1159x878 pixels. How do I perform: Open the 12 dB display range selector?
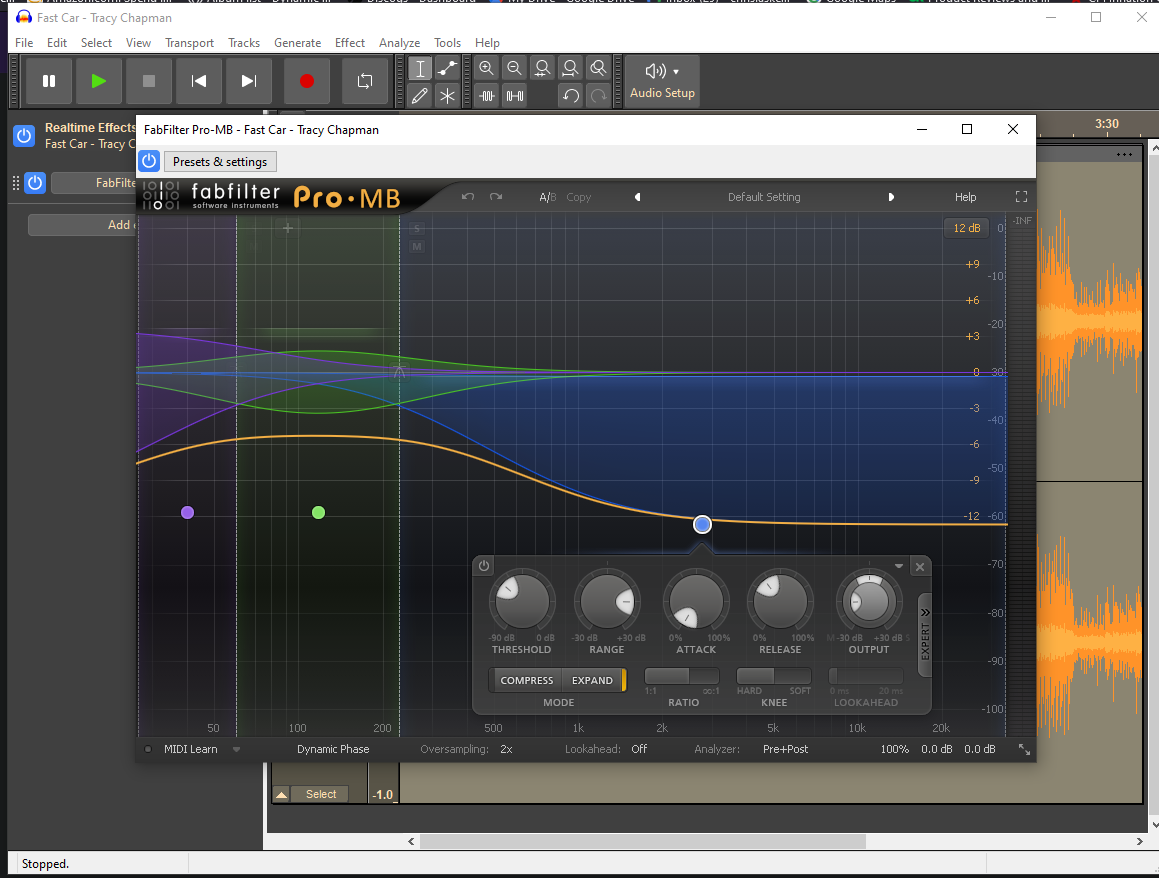(966, 228)
